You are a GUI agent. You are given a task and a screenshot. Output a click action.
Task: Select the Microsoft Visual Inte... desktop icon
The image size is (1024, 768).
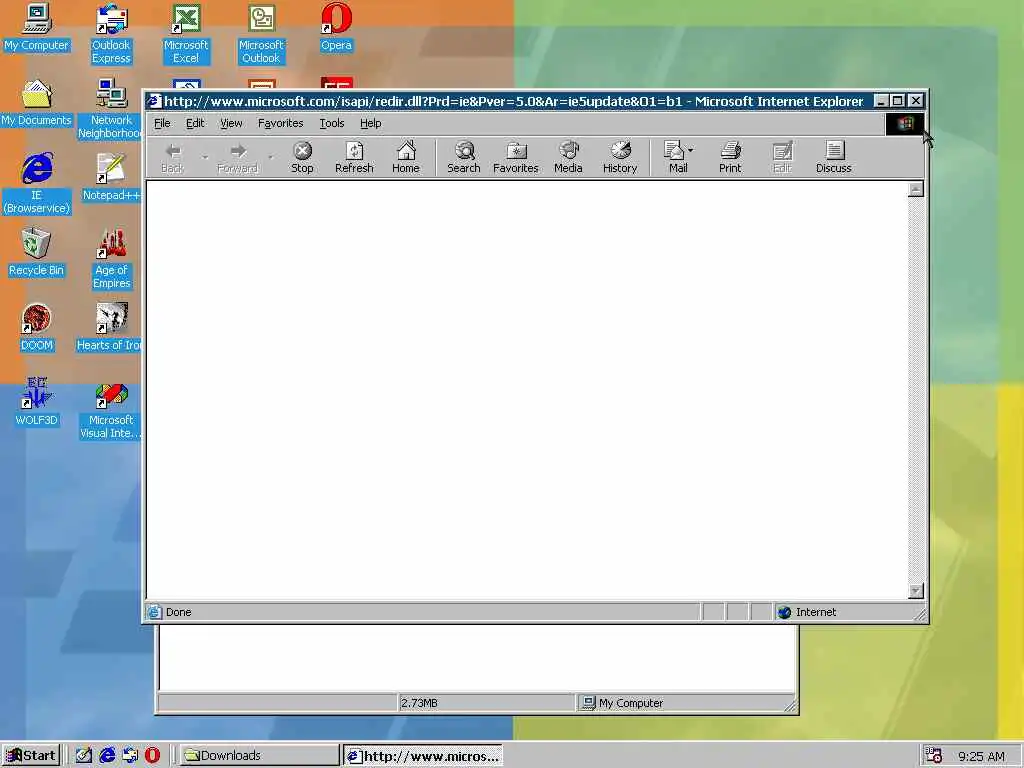pos(111,411)
